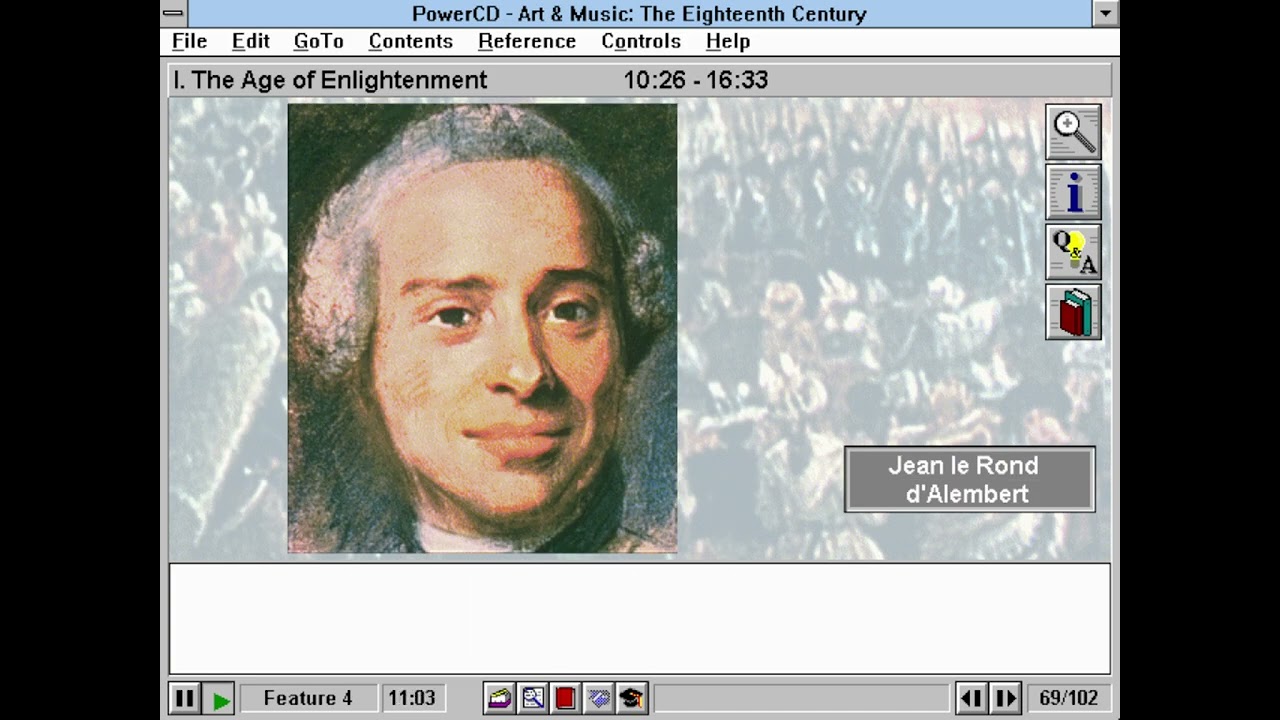Open the Q&A lightbulb button

1073,252
